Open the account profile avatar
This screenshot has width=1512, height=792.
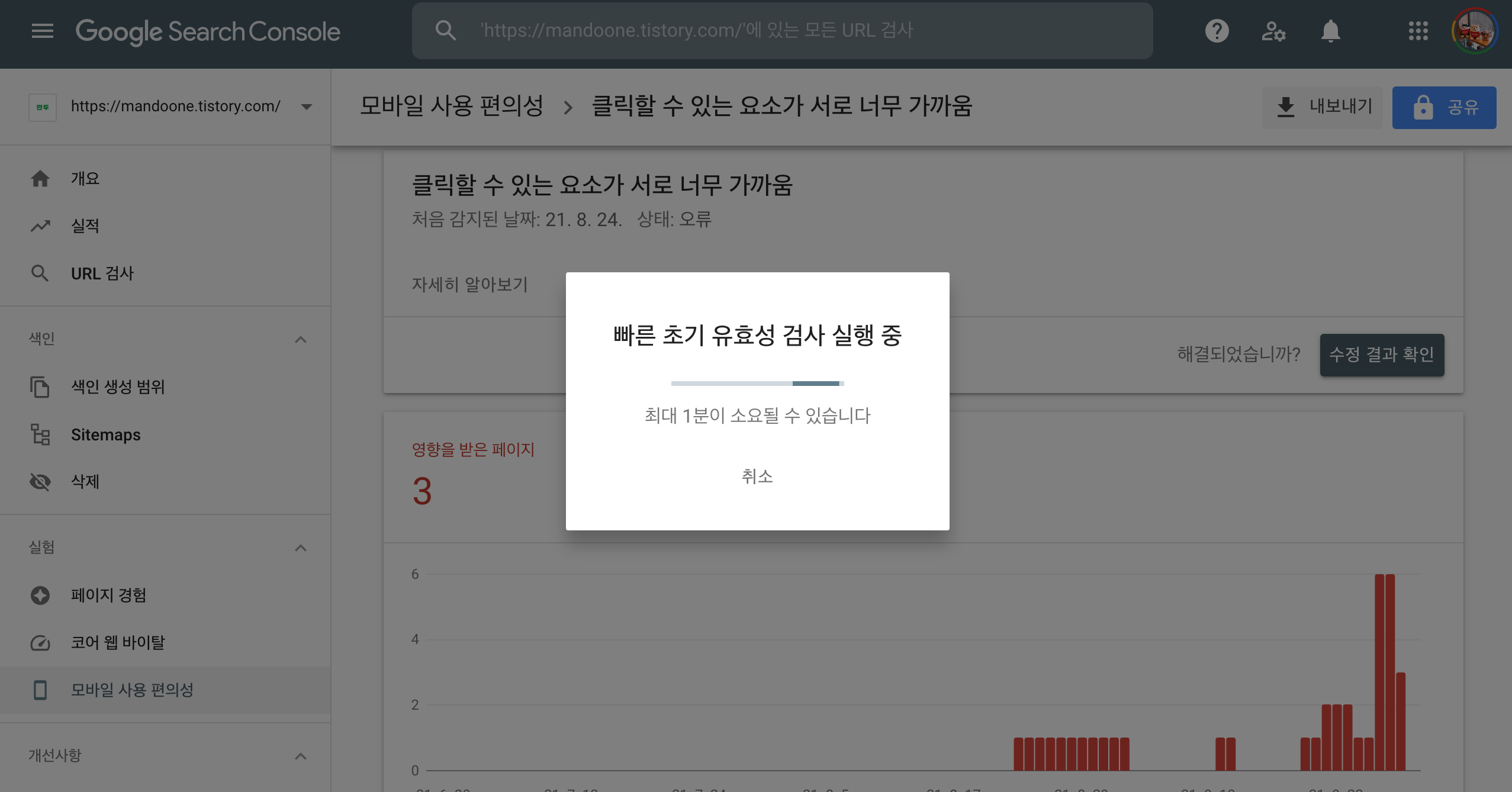pos(1475,31)
